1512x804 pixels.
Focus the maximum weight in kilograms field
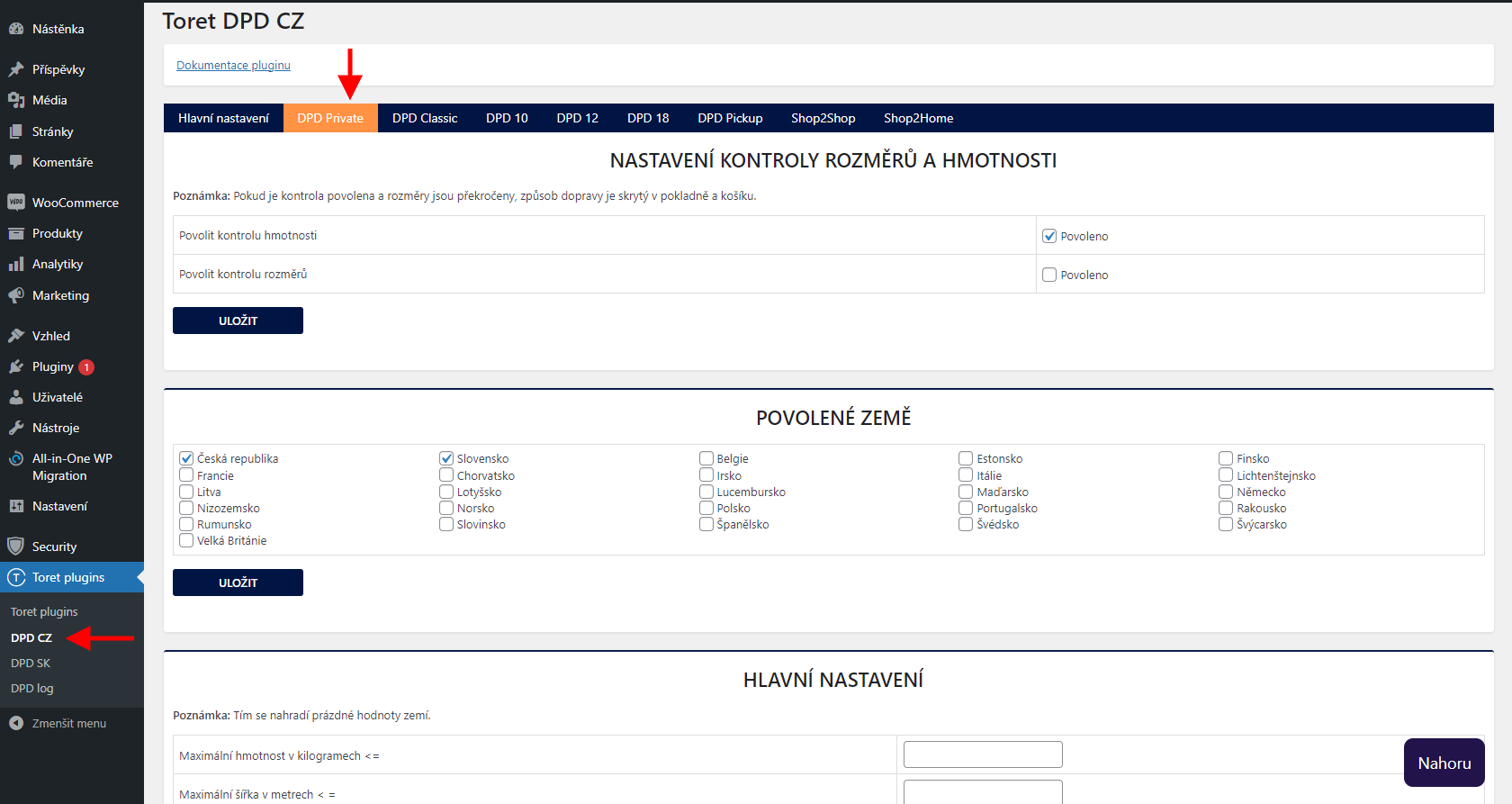[x=983, y=754]
